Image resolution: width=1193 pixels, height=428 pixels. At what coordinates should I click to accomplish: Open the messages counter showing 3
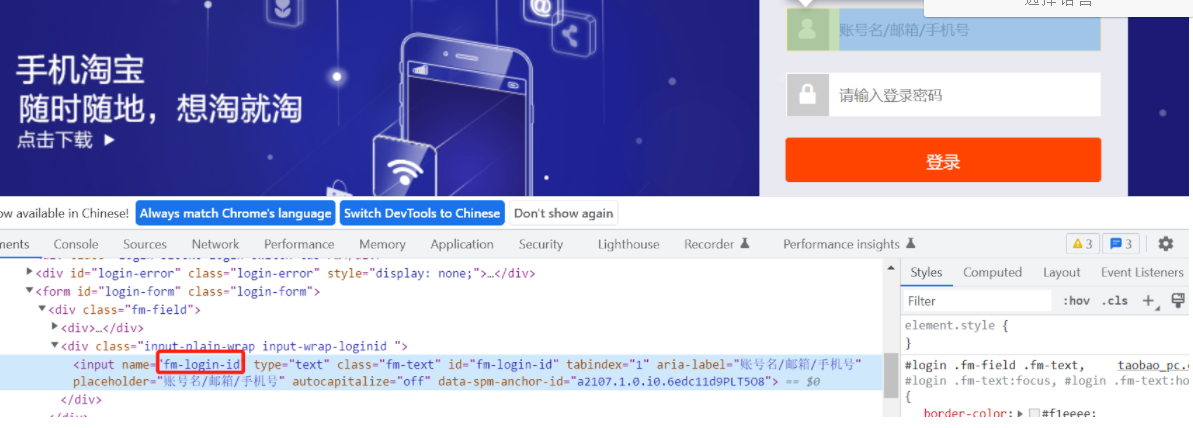(x=1121, y=244)
